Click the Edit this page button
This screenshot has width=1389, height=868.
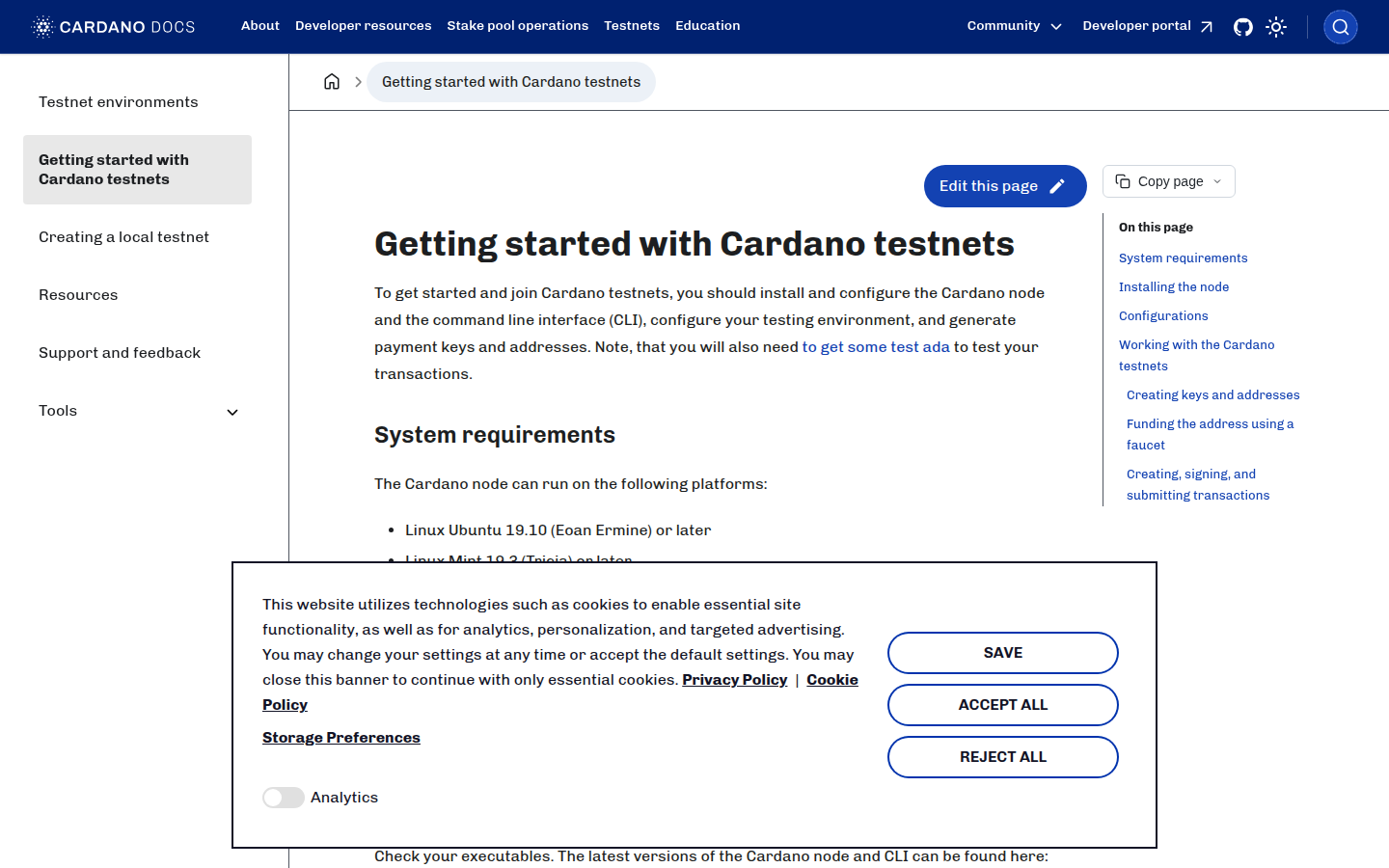click(x=1005, y=186)
